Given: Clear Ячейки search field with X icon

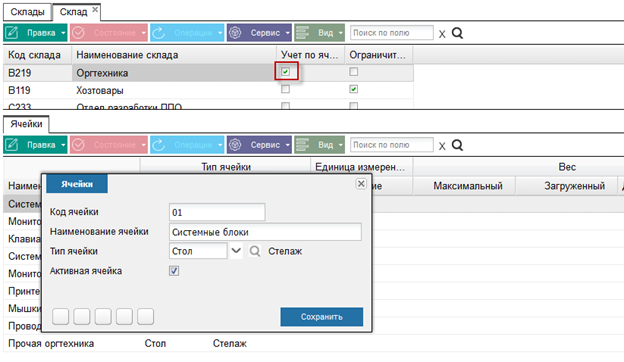Looking at the screenshot, I should (442, 146).
